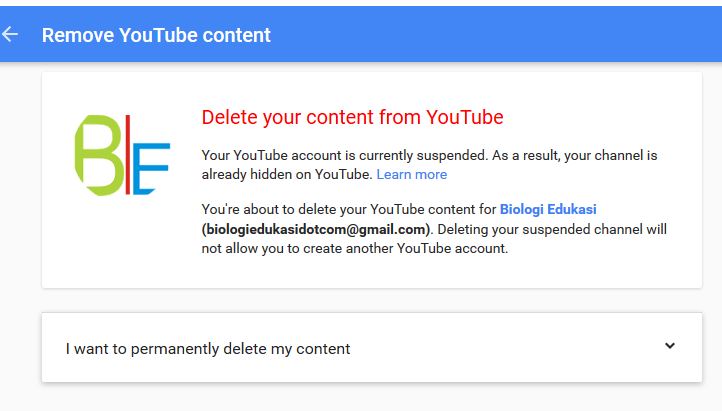Open 'I want to permanently delete my content'
Image resolution: width=722 pixels, height=411 pixels.
coord(372,348)
